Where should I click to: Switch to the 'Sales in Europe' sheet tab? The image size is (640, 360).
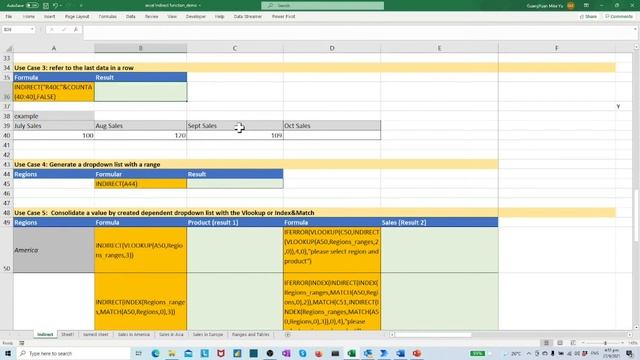(208, 335)
